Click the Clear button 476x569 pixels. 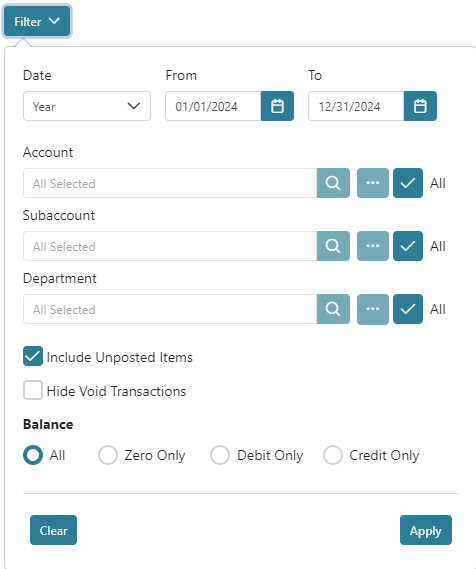[53, 530]
